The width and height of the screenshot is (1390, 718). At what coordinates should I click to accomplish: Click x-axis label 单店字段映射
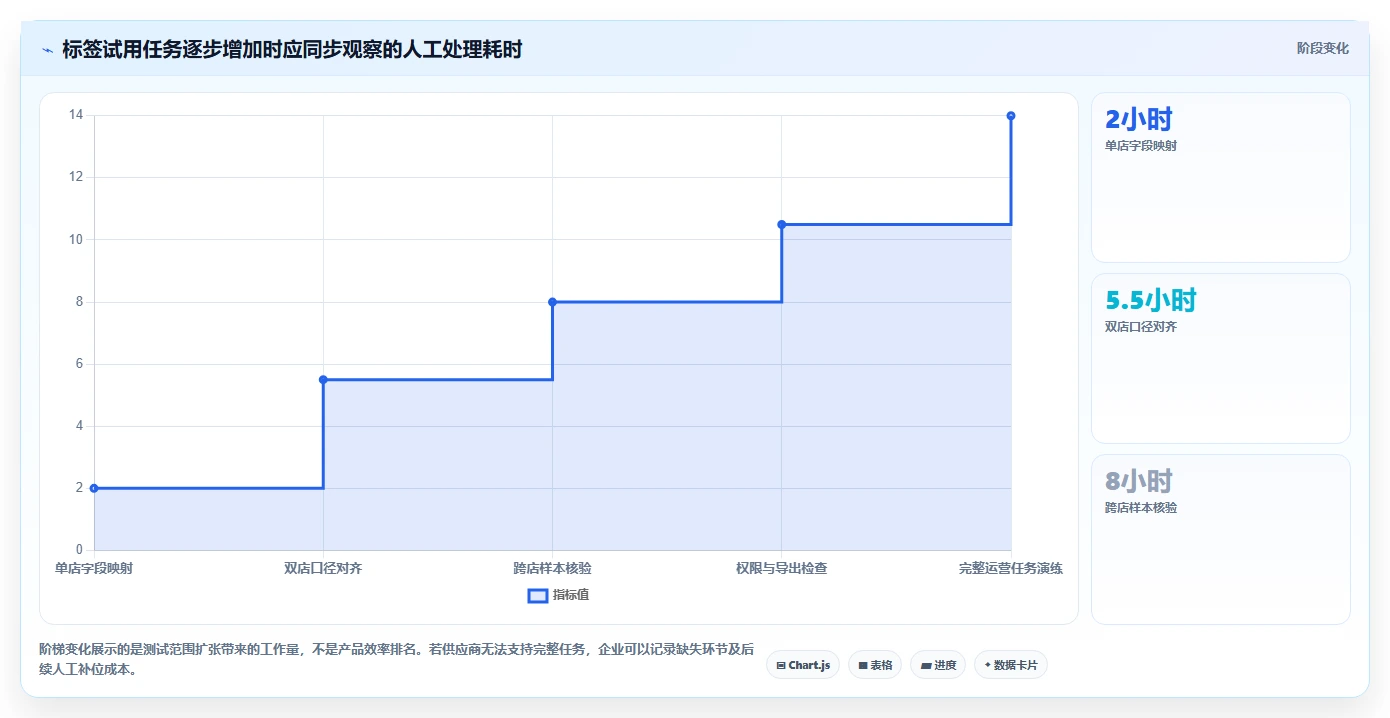coord(94,568)
